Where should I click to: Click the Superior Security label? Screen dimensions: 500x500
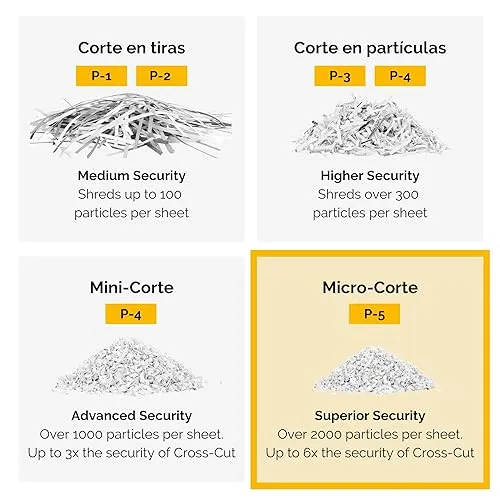tap(370, 416)
